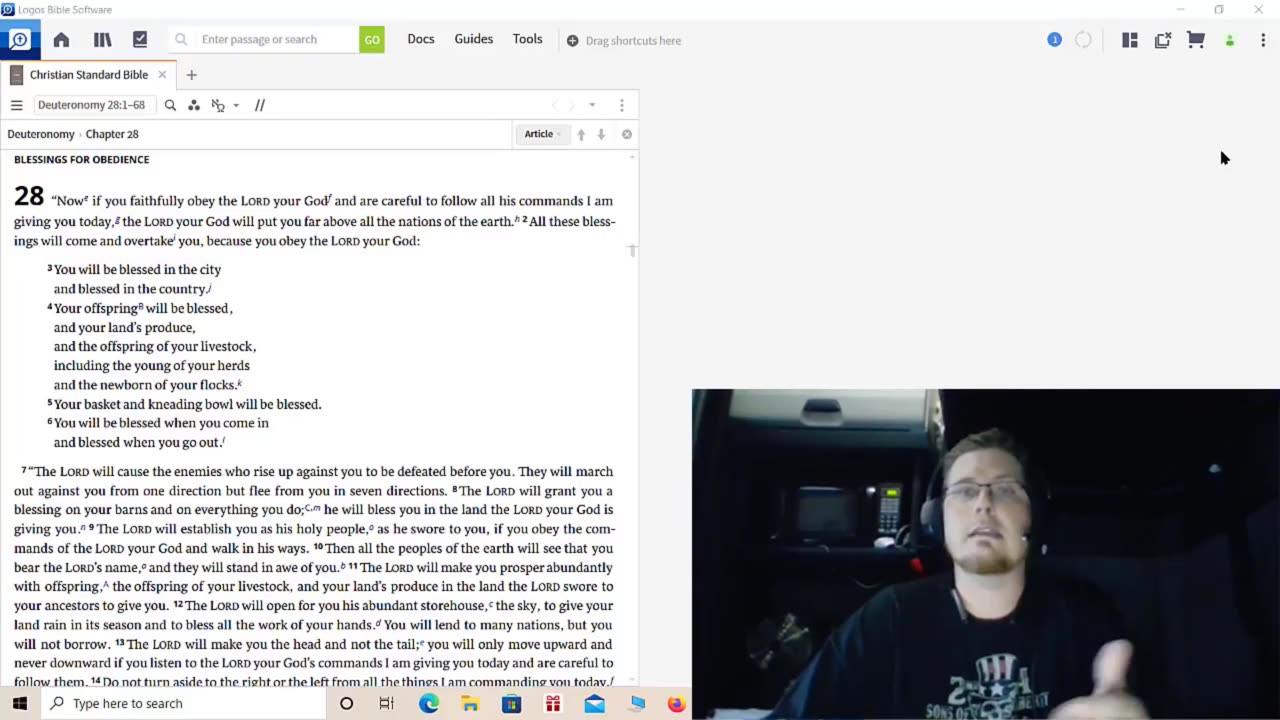Click the Deuteronomy breadcrumb
Screen dimensions: 1280x720
tap(41, 134)
